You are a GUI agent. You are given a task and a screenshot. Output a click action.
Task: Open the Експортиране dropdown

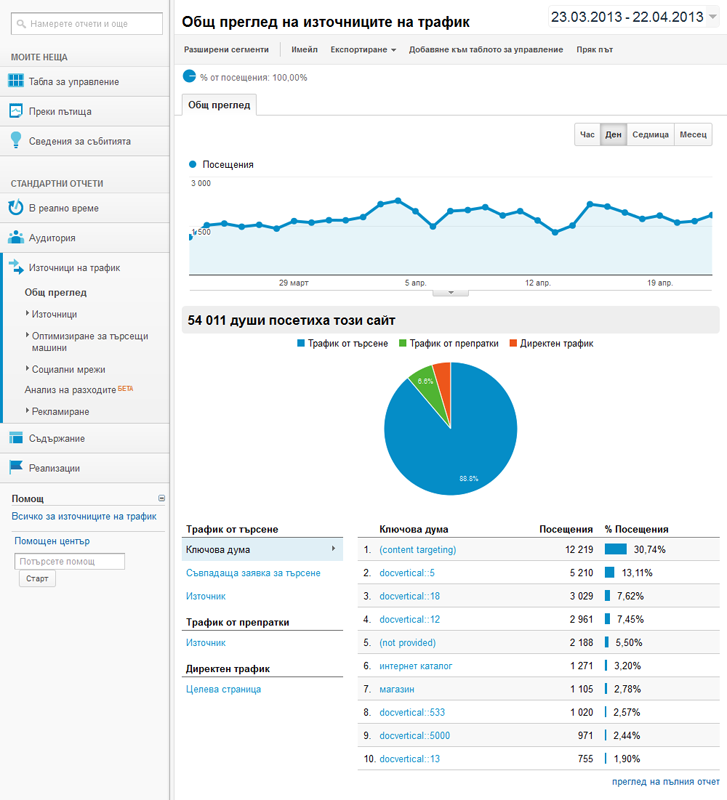pyautogui.click(x=363, y=49)
